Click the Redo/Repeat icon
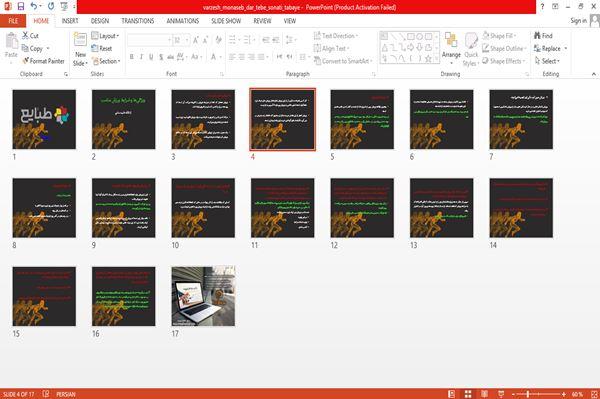This screenshot has width=600, height=399. click(x=51, y=6)
